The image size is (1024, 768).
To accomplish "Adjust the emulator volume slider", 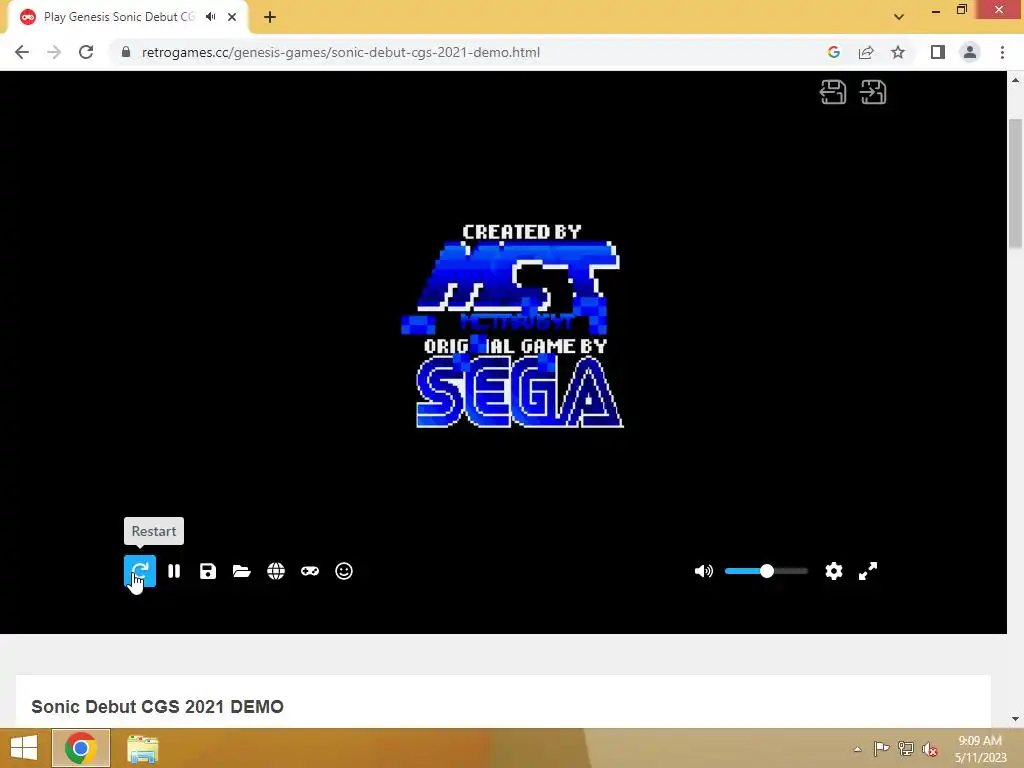I will (766, 571).
